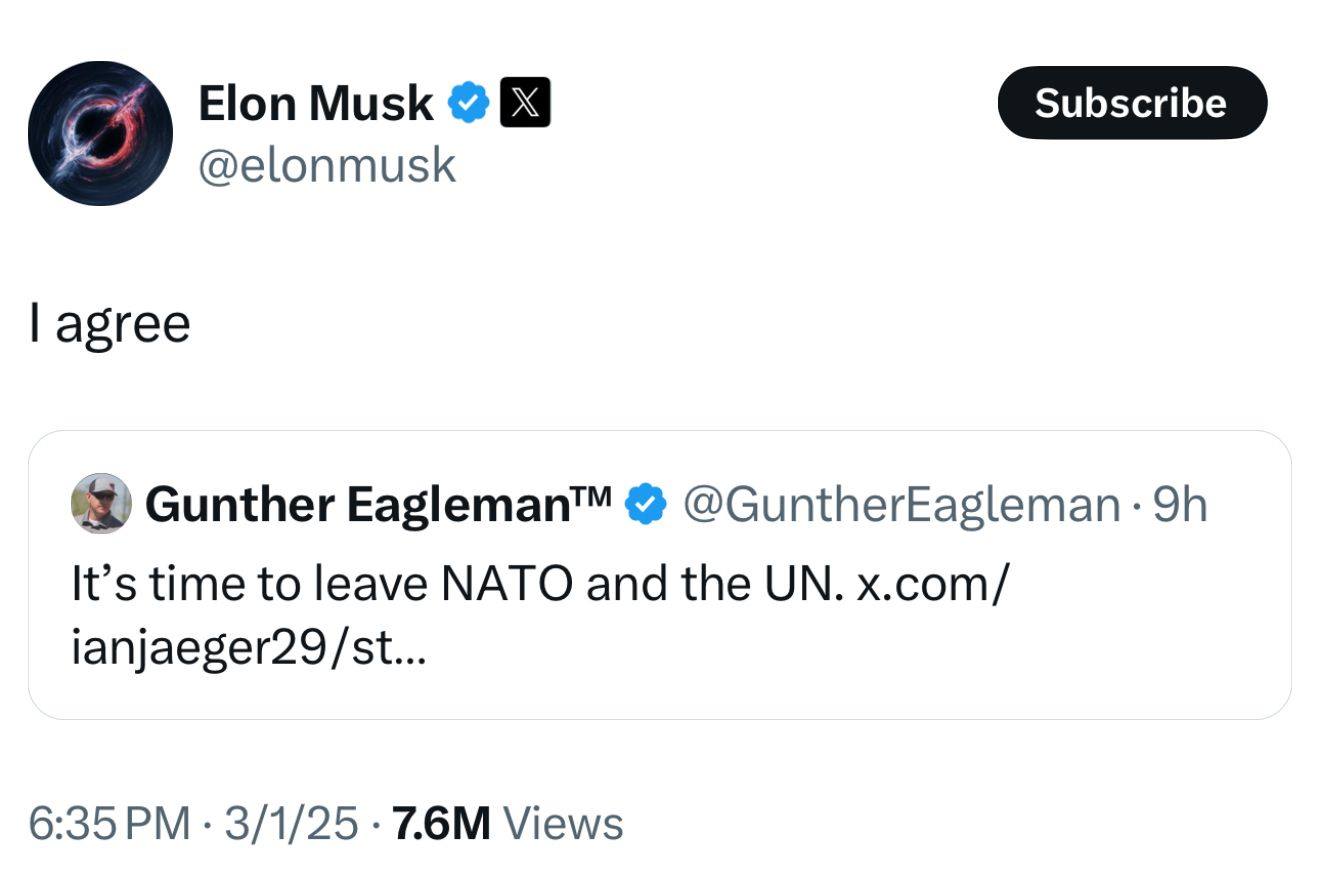The image size is (1320, 882).
Task: Open the quoted post card's empty area
Action: 850,660
